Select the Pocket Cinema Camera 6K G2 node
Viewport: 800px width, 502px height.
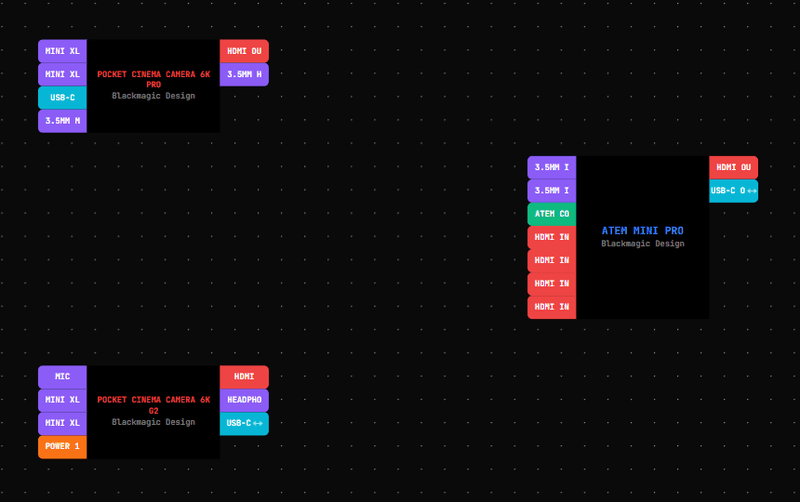point(153,412)
